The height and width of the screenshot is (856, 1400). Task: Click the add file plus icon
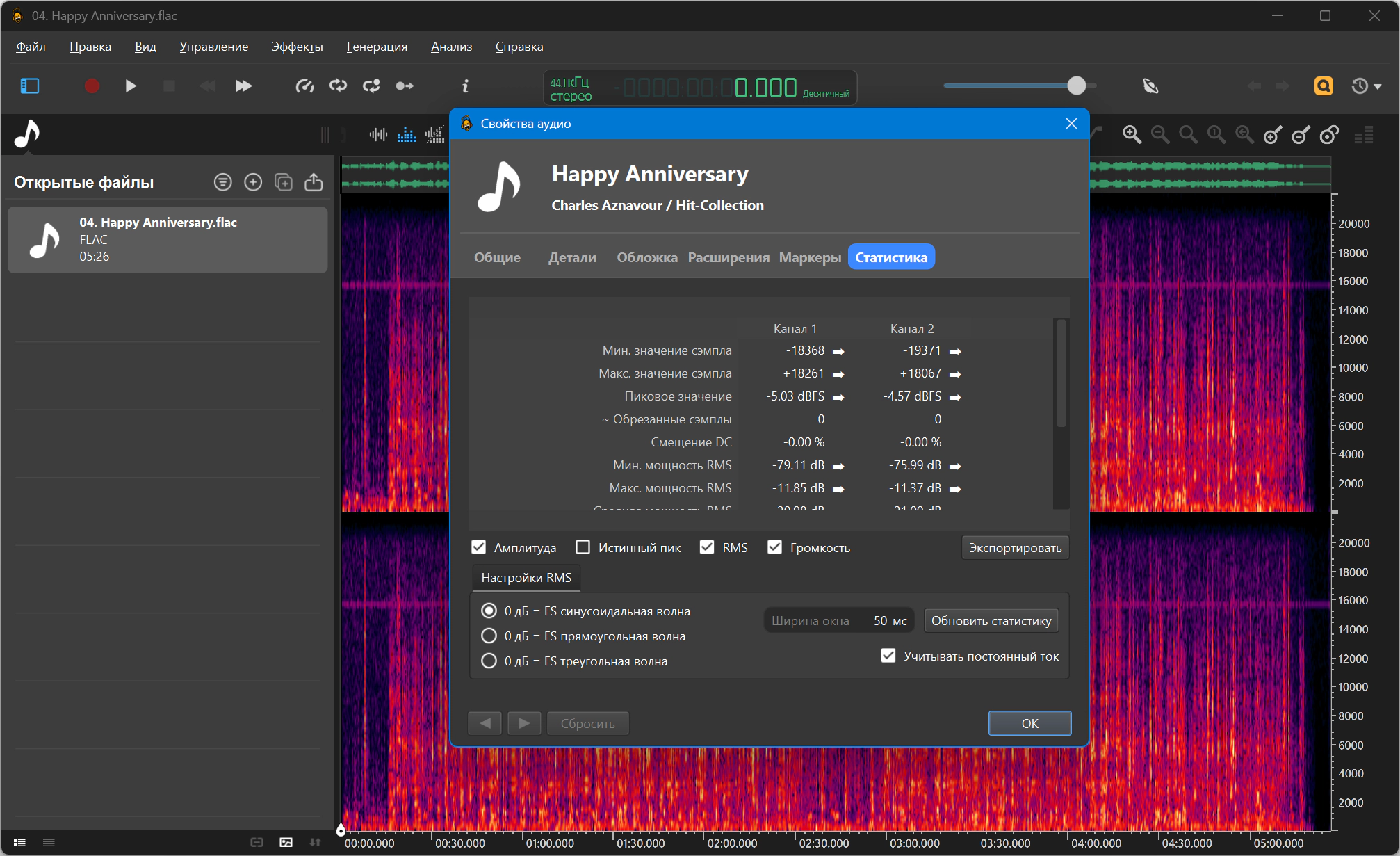click(253, 182)
